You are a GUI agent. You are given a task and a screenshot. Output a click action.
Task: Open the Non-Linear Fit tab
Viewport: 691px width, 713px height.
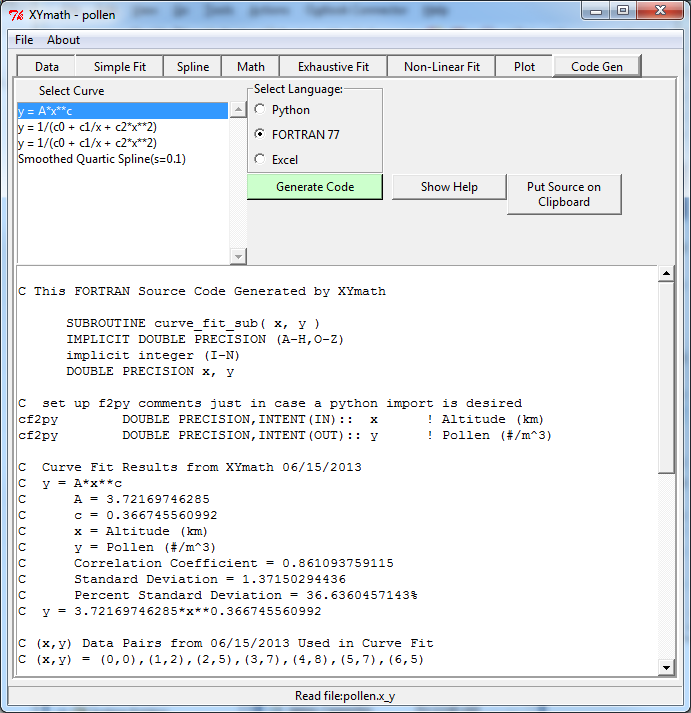pyautogui.click(x=442, y=67)
